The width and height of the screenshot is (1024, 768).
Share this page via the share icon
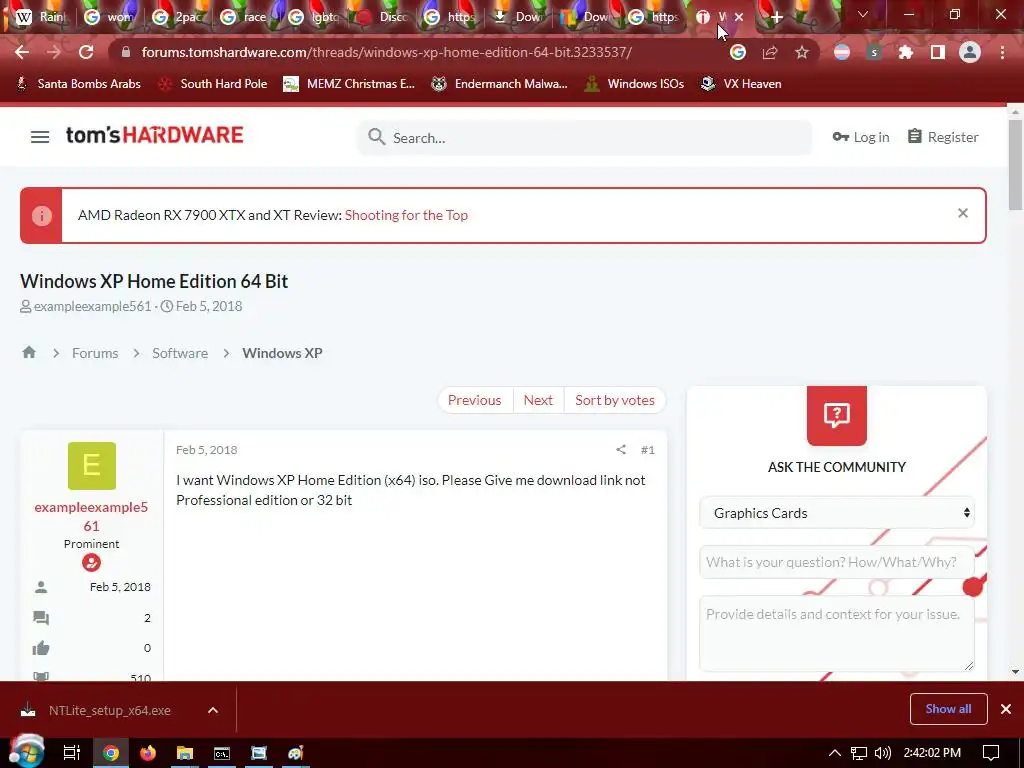(770, 52)
